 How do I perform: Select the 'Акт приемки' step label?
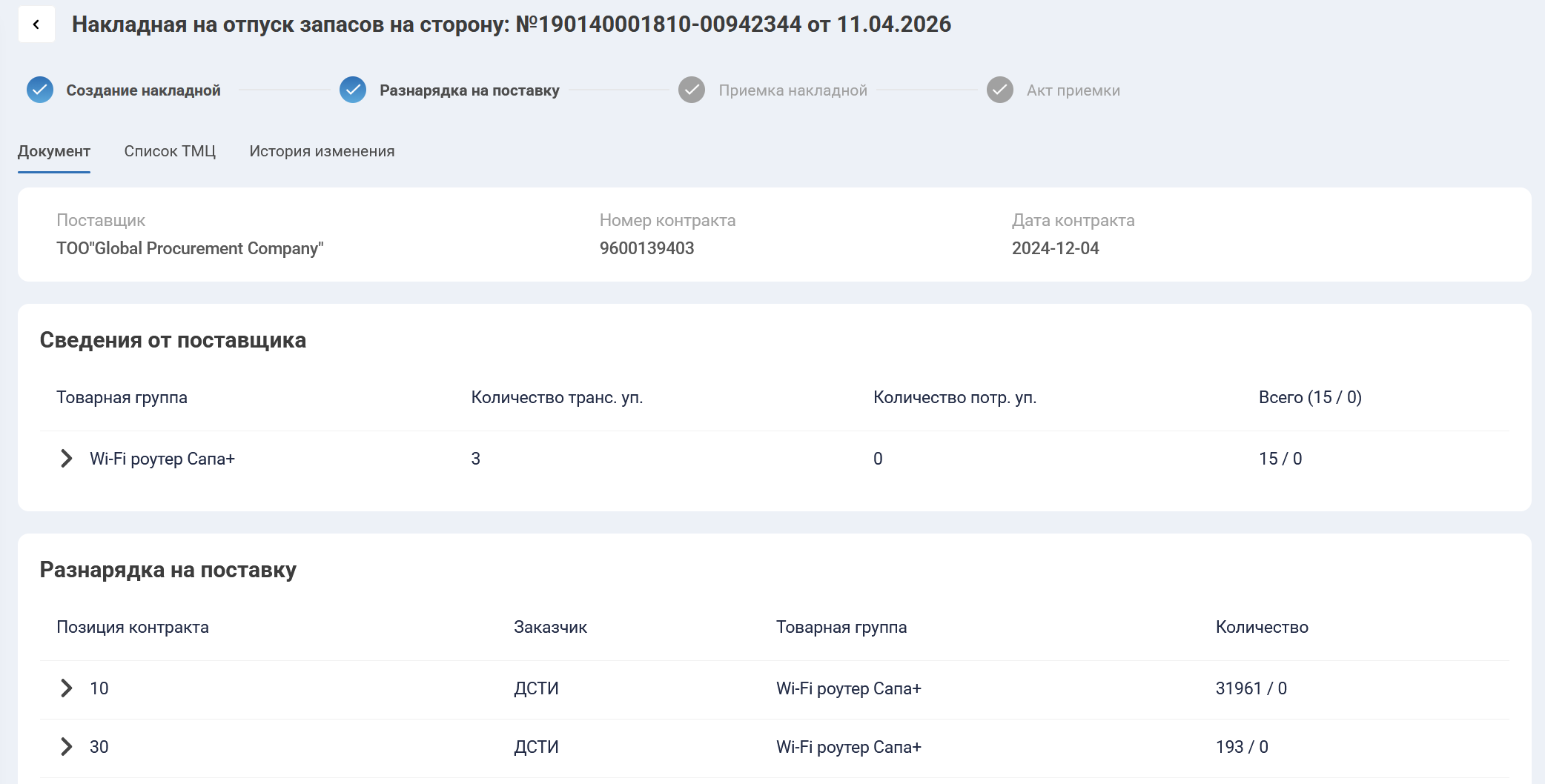tap(1073, 90)
